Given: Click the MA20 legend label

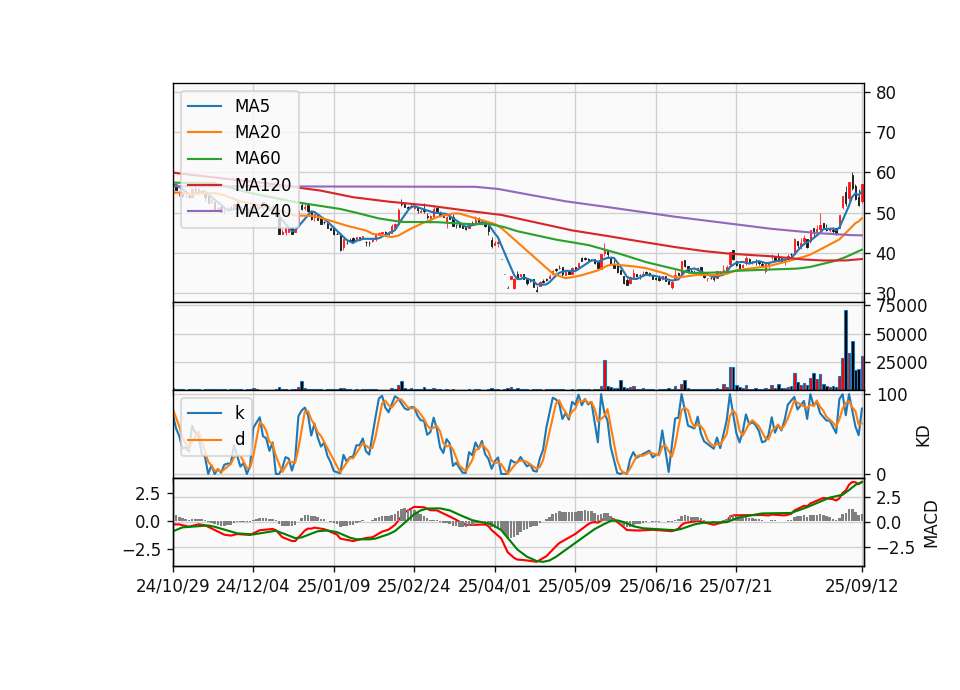Looking at the screenshot, I should (257, 132).
